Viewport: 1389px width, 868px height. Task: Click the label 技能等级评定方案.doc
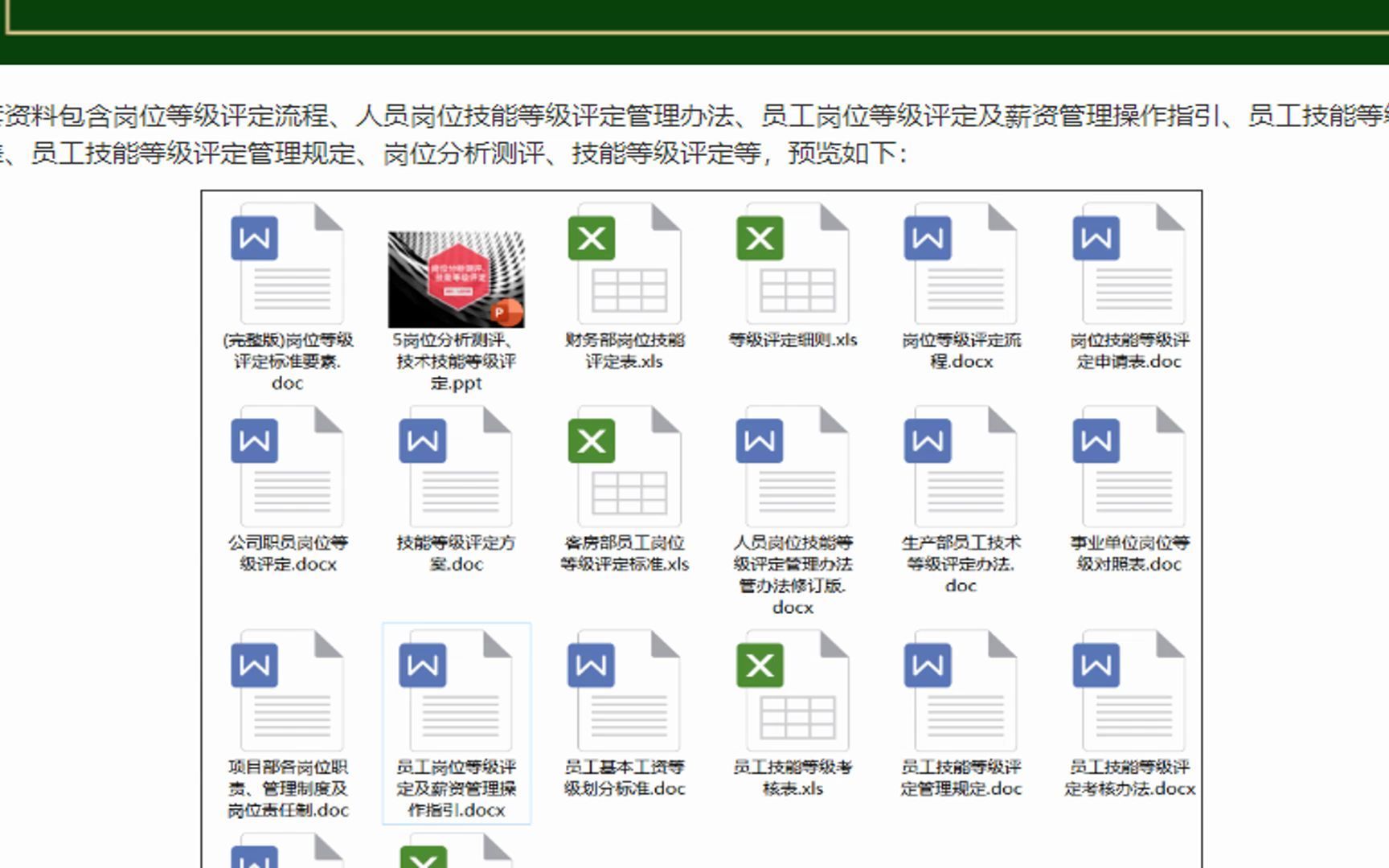pyautogui.click(x=456, y=553)
